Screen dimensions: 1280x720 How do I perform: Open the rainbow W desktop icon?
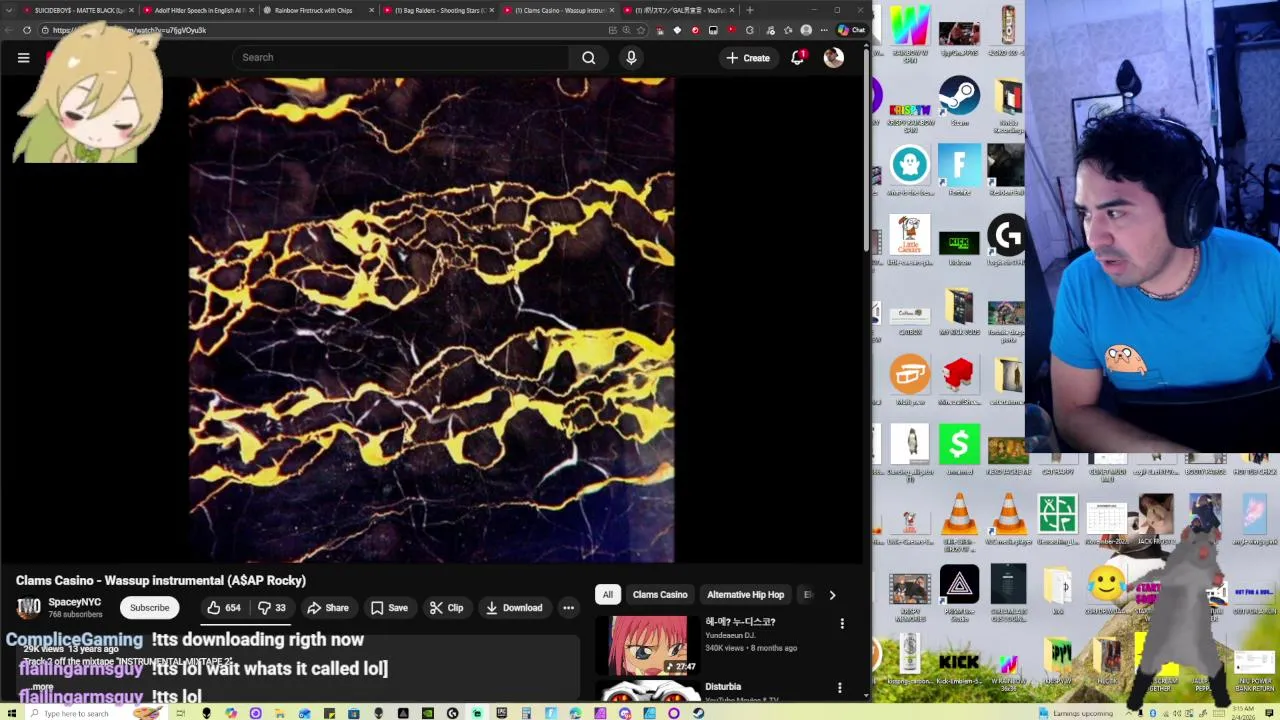coord(909,30)
